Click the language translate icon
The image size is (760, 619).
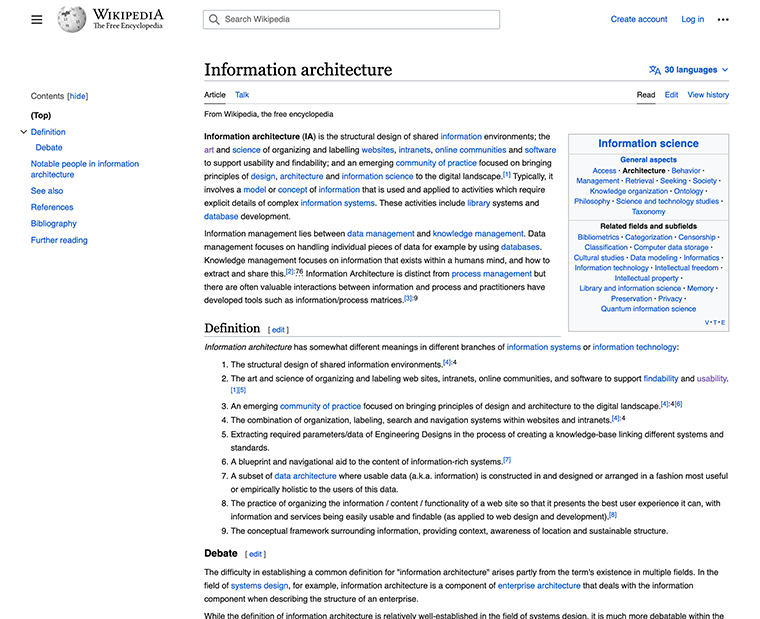tap(655, 70)
